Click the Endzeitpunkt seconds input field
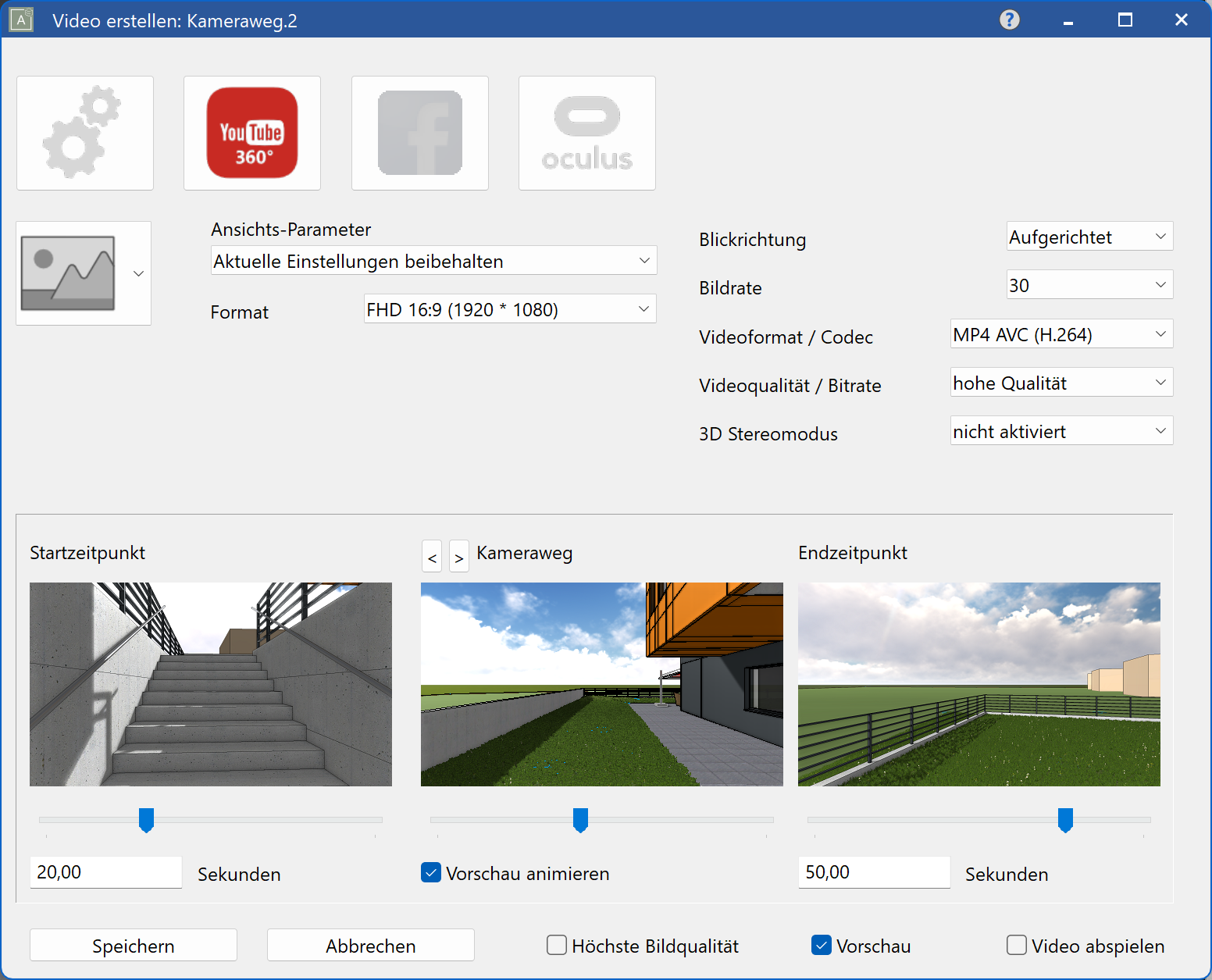 873,872
